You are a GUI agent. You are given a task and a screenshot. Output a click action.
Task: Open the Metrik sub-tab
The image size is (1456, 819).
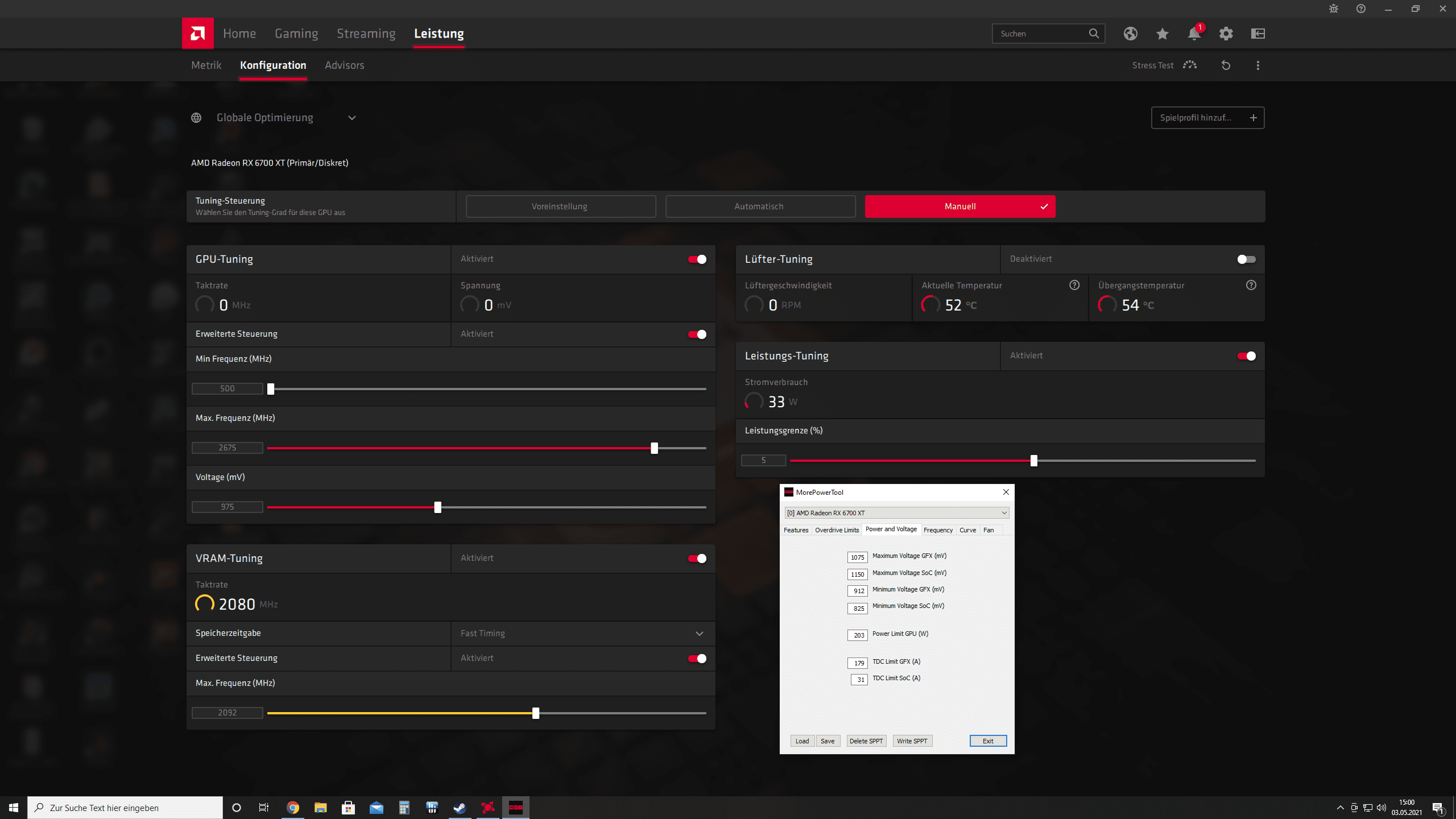click(206, 65)
